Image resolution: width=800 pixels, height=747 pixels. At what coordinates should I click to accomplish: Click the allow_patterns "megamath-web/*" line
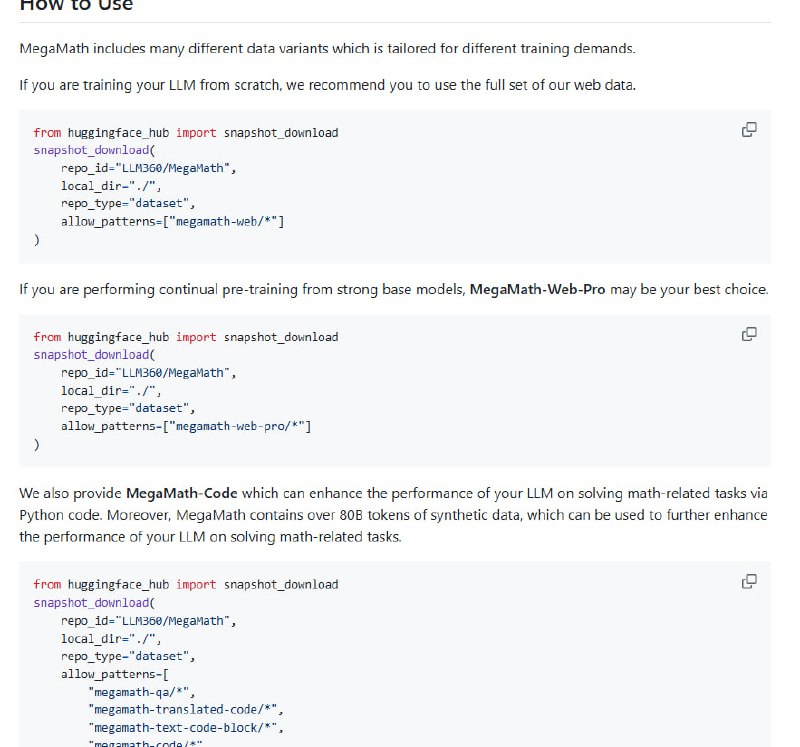(x=172, y=222)
